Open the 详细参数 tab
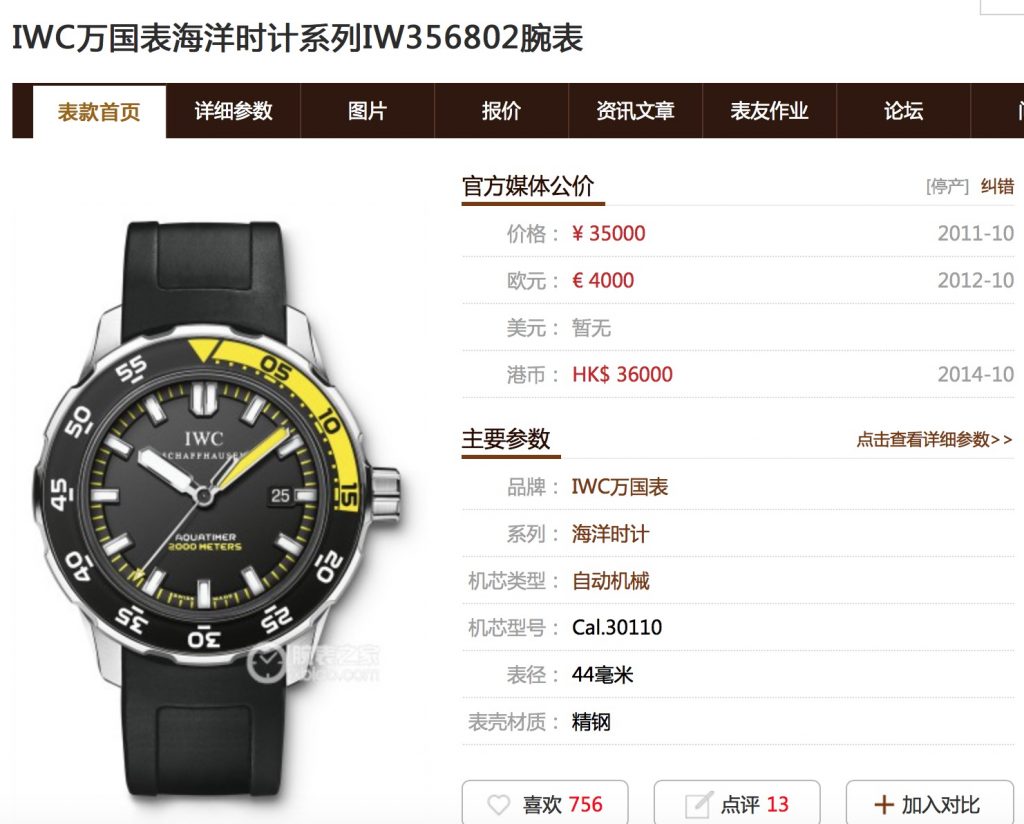Image resolution: width=1024 pixels, height=824 pixels. tap(233, 111)
